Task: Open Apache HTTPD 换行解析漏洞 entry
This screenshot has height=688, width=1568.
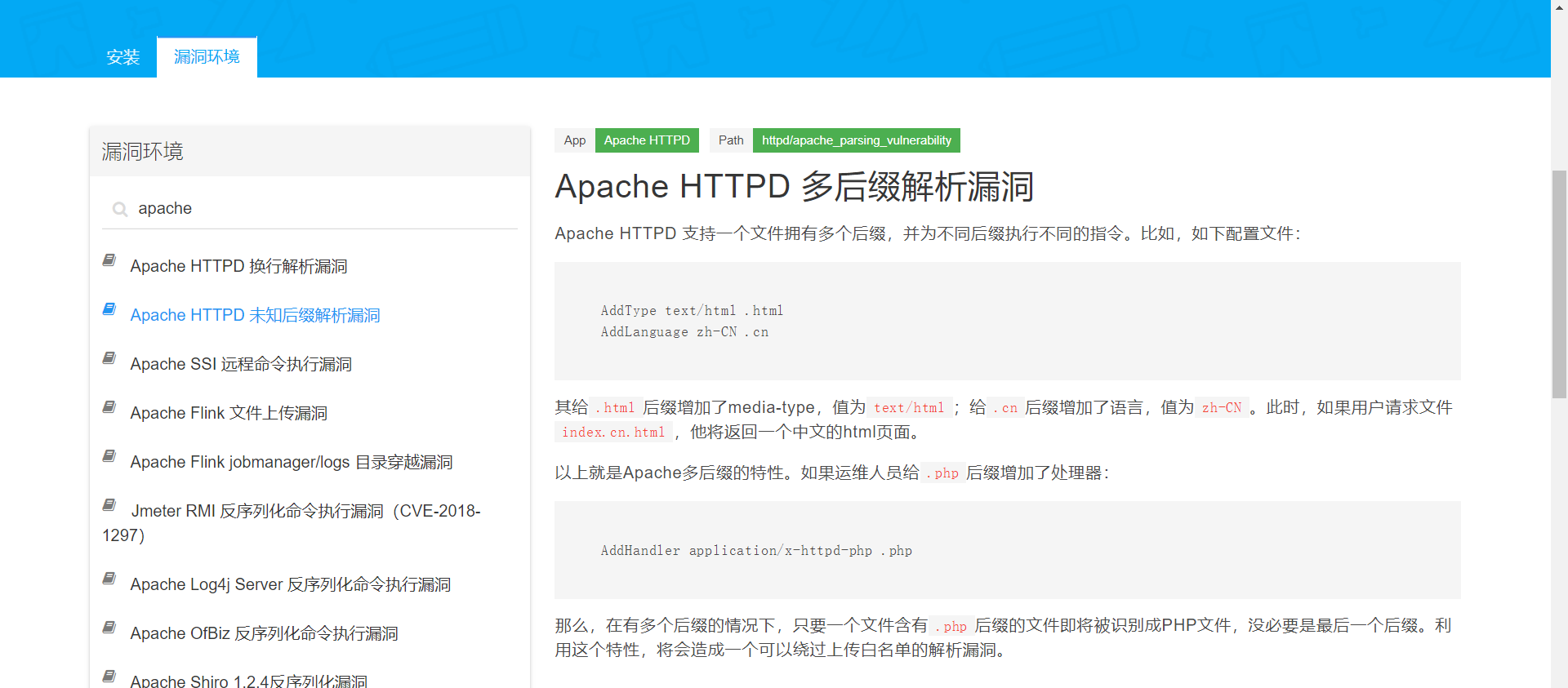Action: pos(238,266)
